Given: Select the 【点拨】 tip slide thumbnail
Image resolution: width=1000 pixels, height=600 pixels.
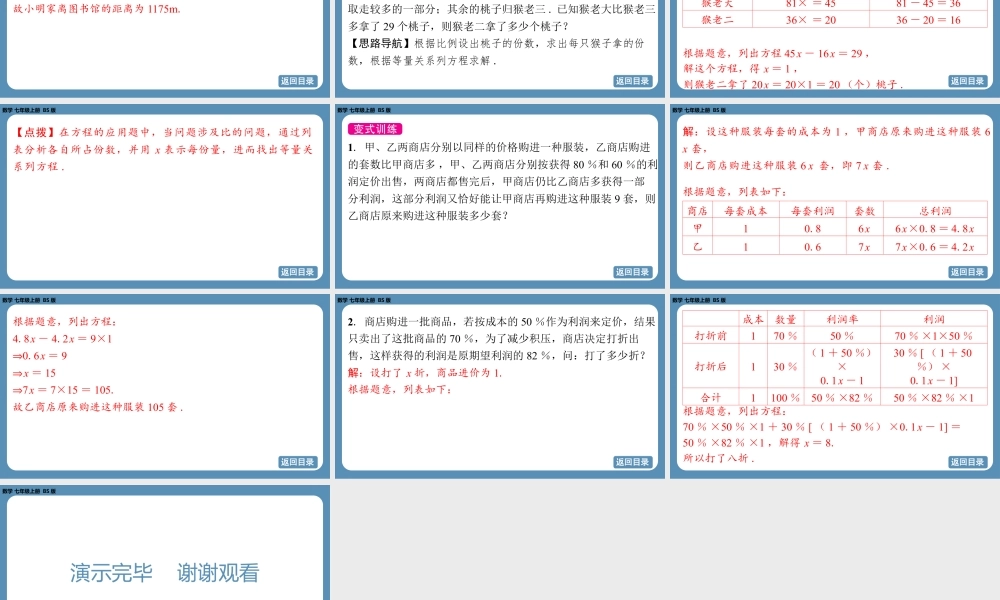Looking at the screenshot, I should tap(165, 190).
